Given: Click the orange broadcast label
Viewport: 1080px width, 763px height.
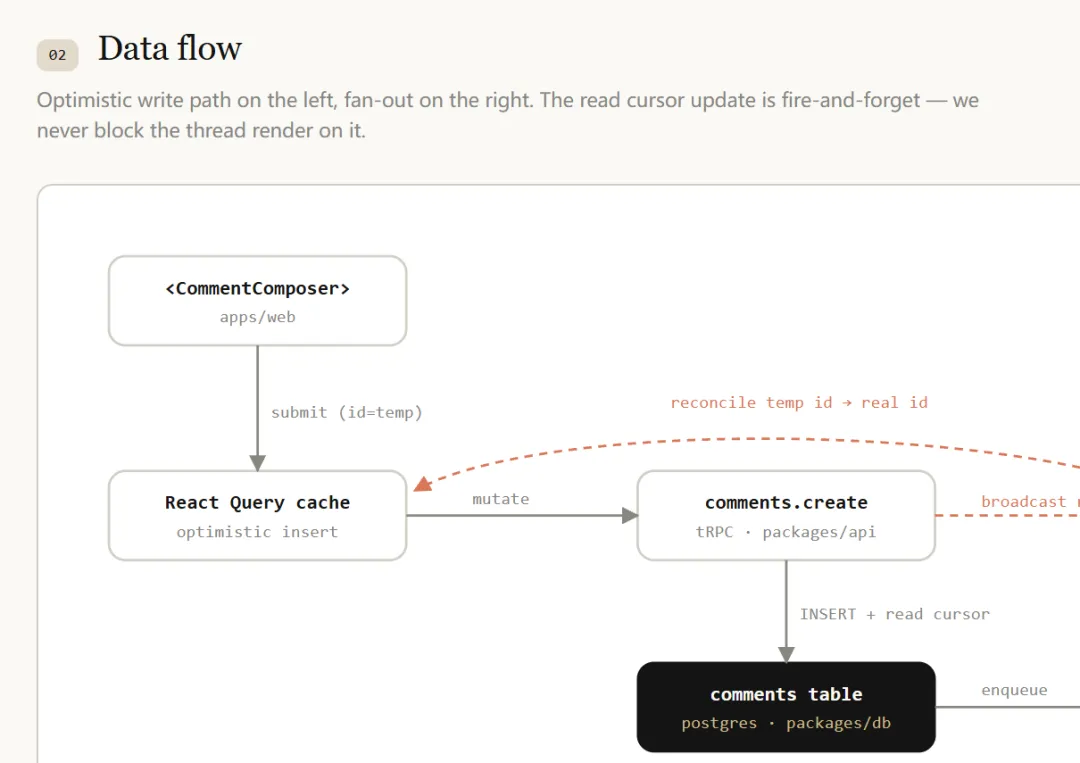Looking at the screenshot, I should click(1024, 501).
